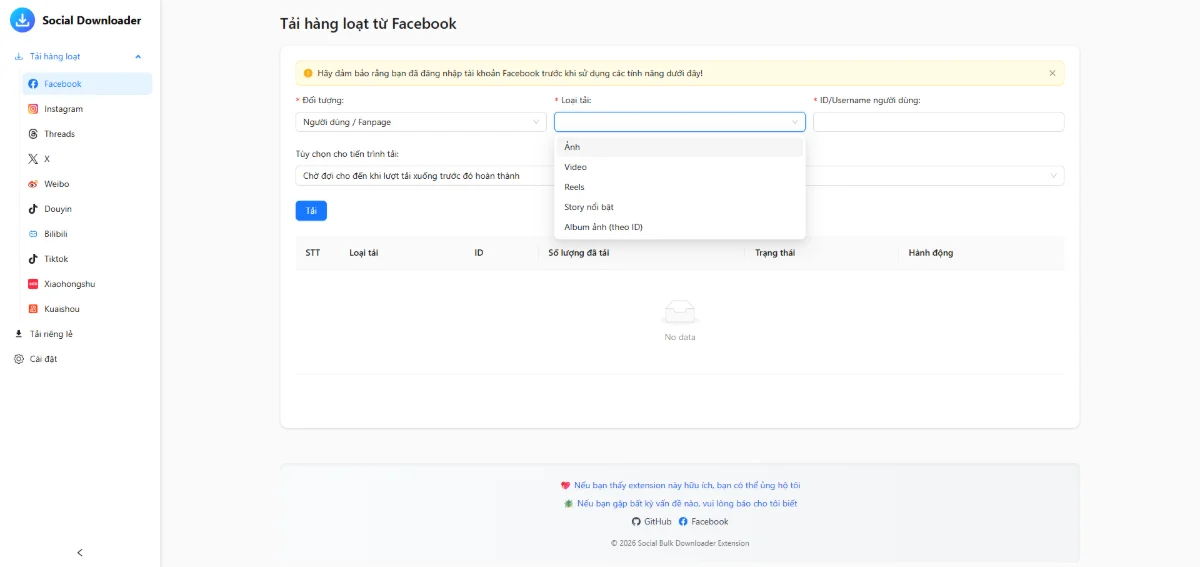Collapse the Tải hàng loạt menu group
1200x567 pixels.
click(138, 57)
